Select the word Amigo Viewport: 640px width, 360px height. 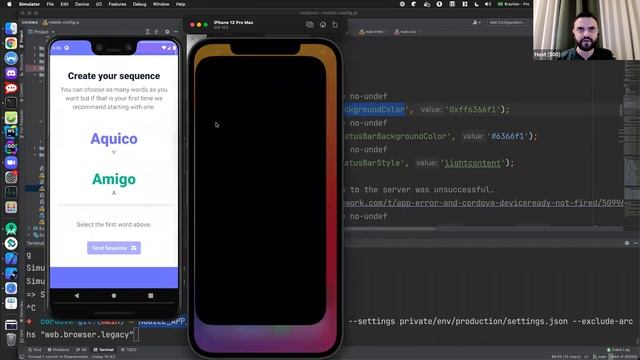[114, 179]
